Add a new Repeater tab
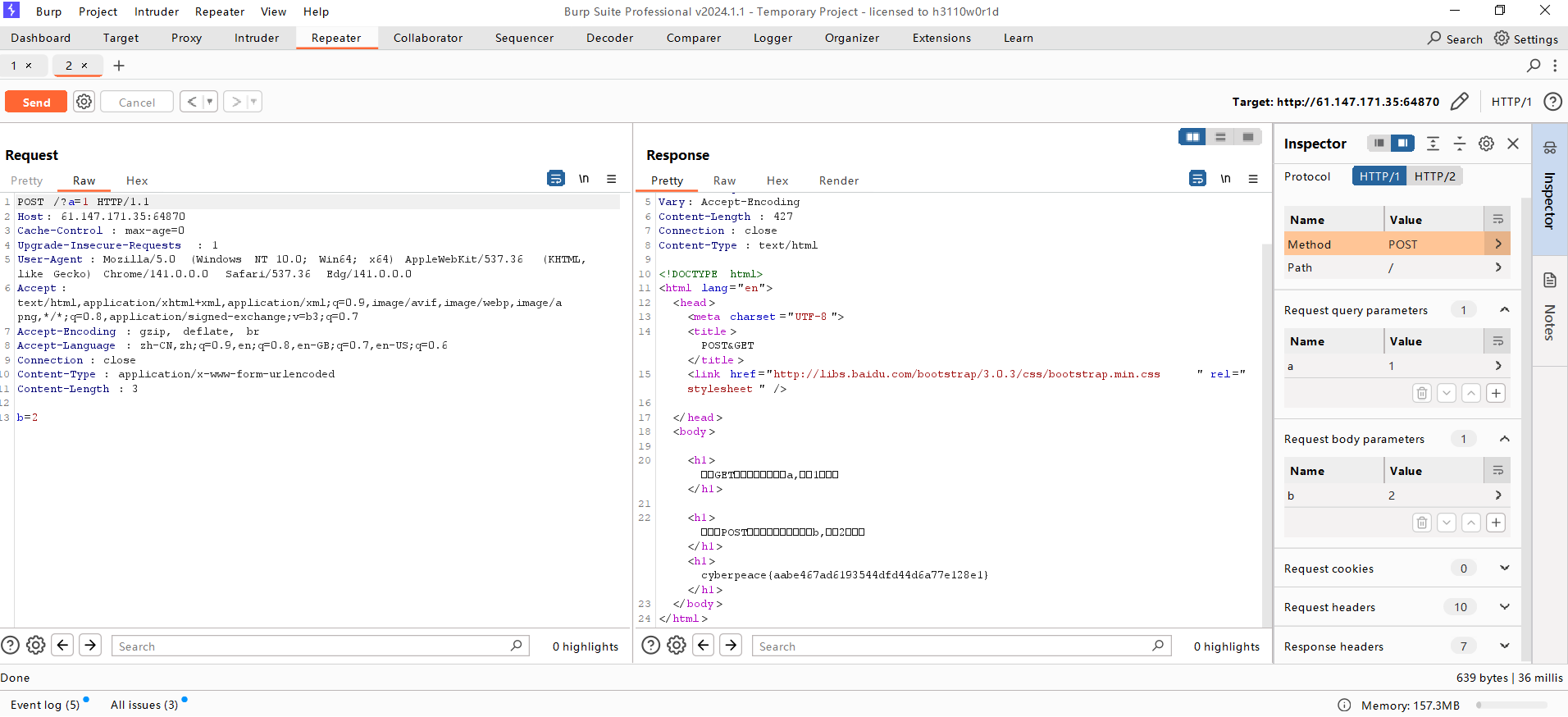 click(x=119, y=66)
